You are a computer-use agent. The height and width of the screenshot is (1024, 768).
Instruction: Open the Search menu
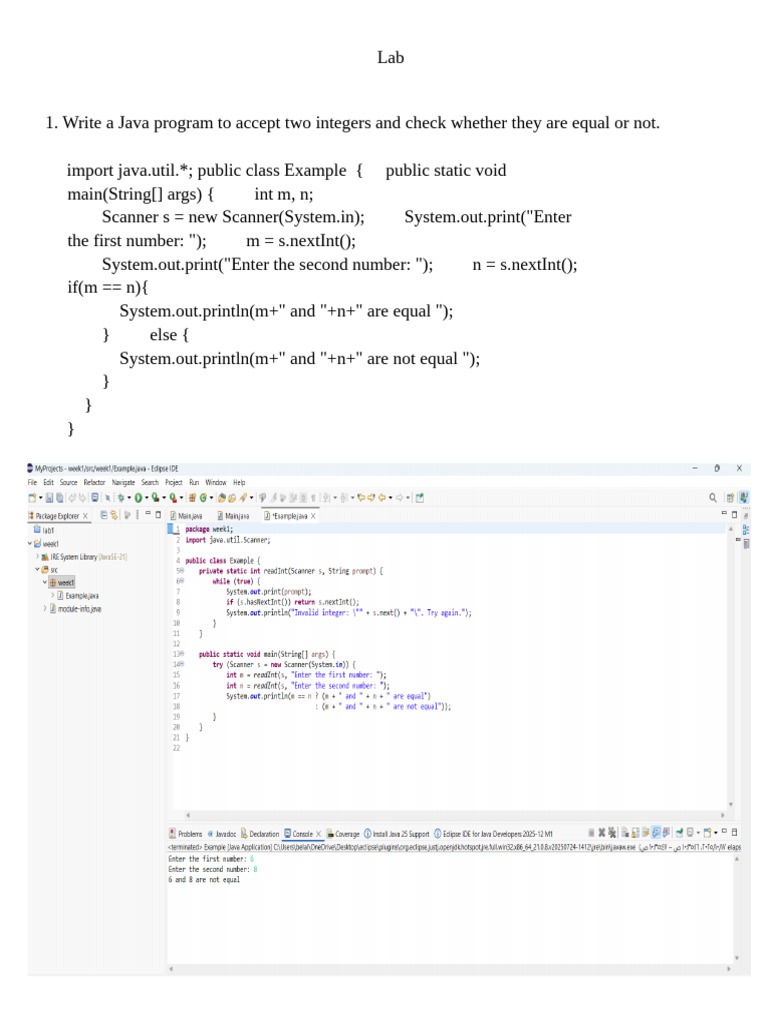tap(150, 483)
